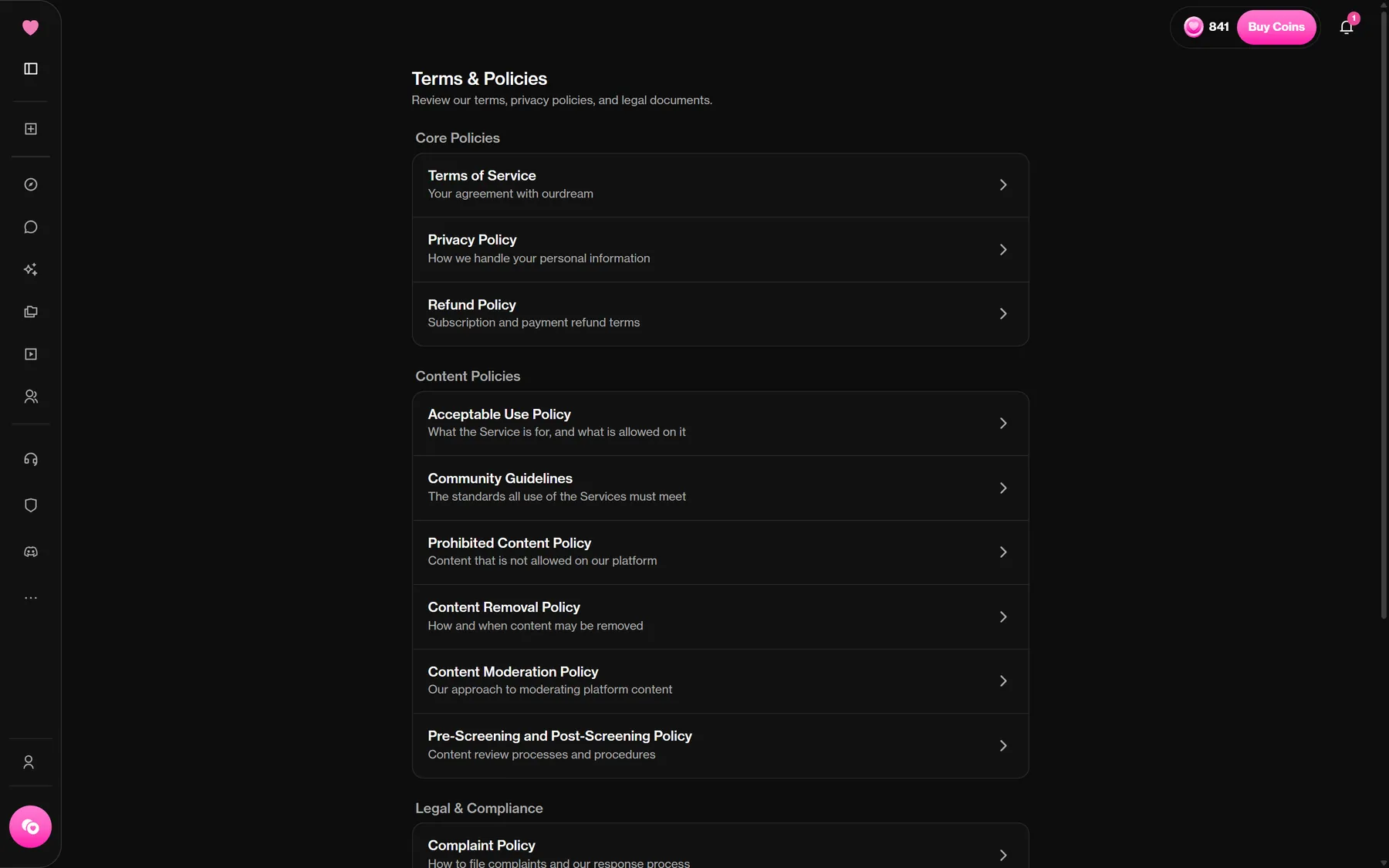Open Community Guidelines chevron
The image size is (1389, 868).
pos(1003,488)
